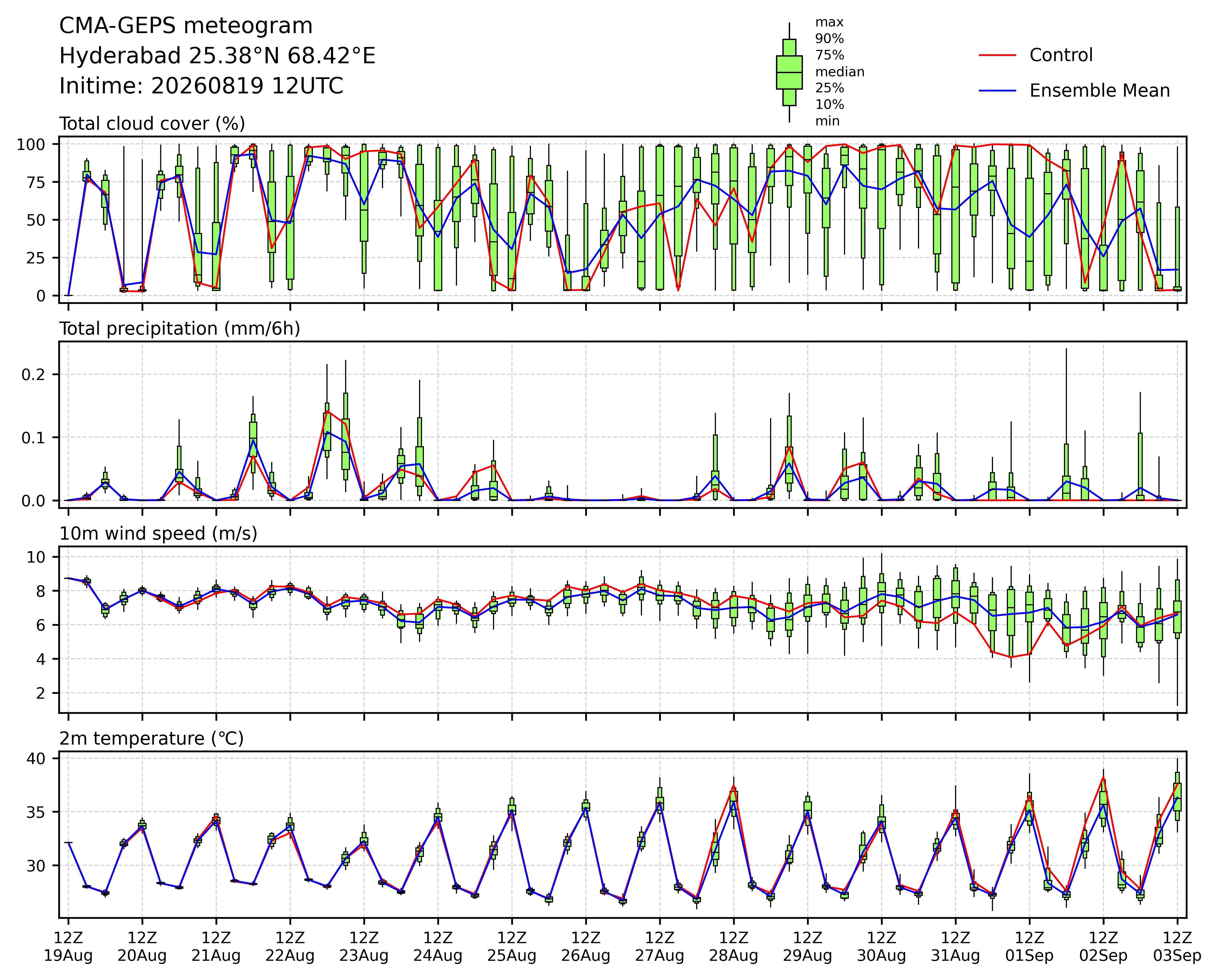Click the 12Z 01Sep time axis label
The height and width of the screenshot is (980, 1218).
tap(1029, 948)
